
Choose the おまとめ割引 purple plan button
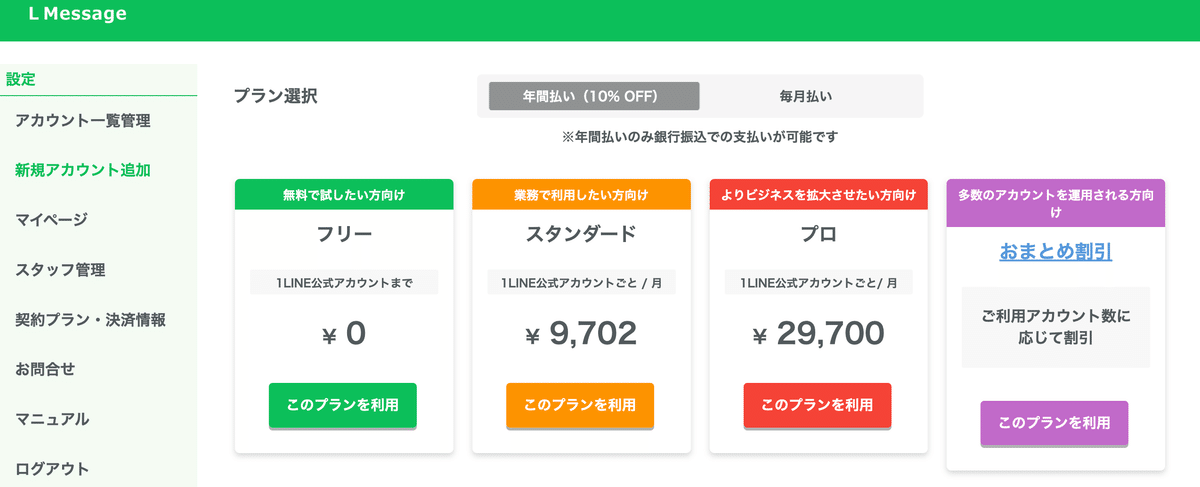[x=1054, y=423]
